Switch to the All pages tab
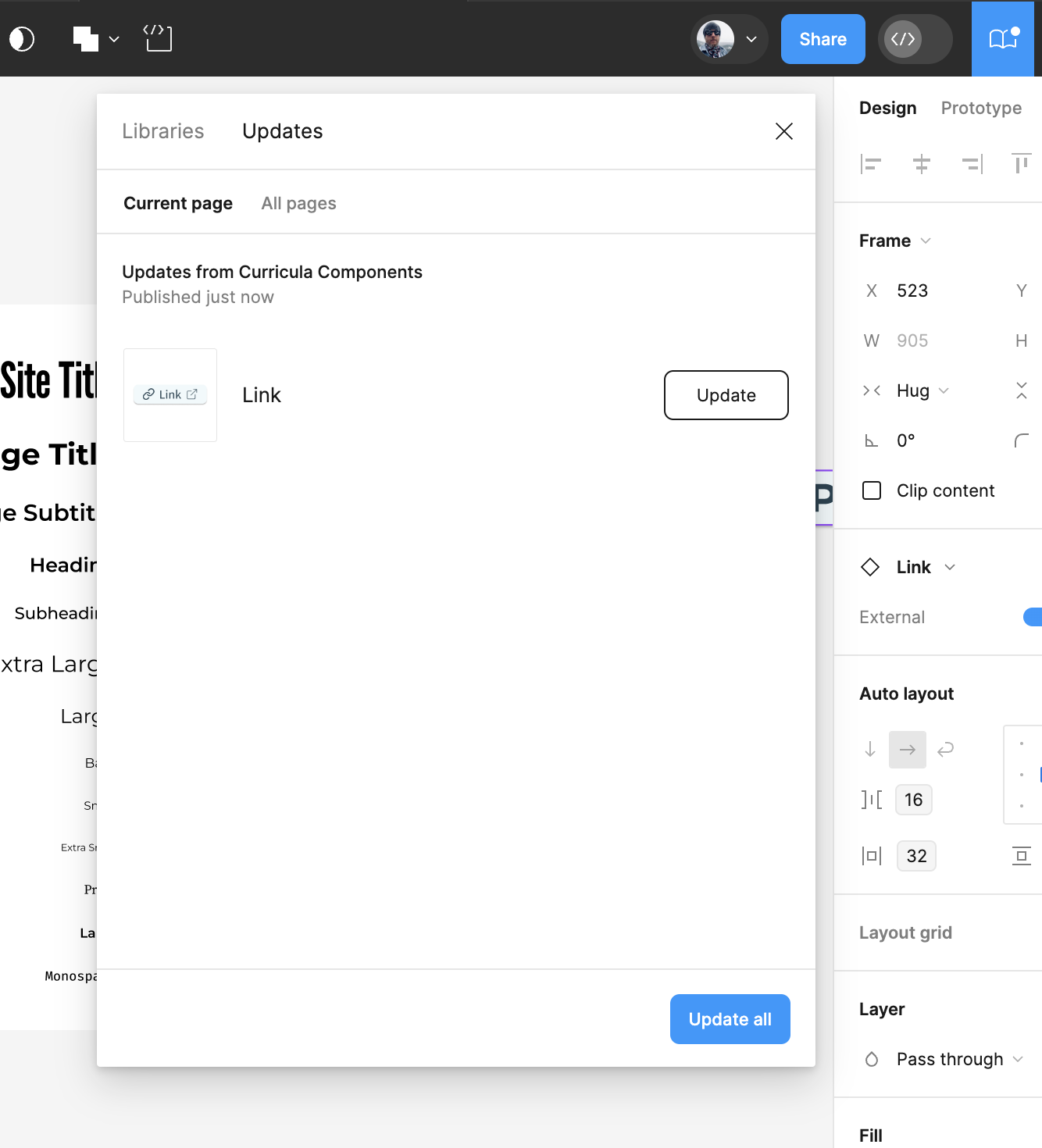The image size is (1042, 1148). click(298, 203)
